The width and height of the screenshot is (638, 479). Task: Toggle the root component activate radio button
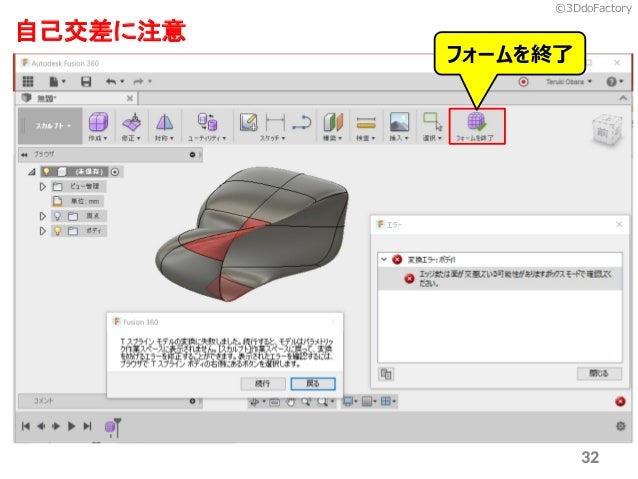tap(115, 172)
